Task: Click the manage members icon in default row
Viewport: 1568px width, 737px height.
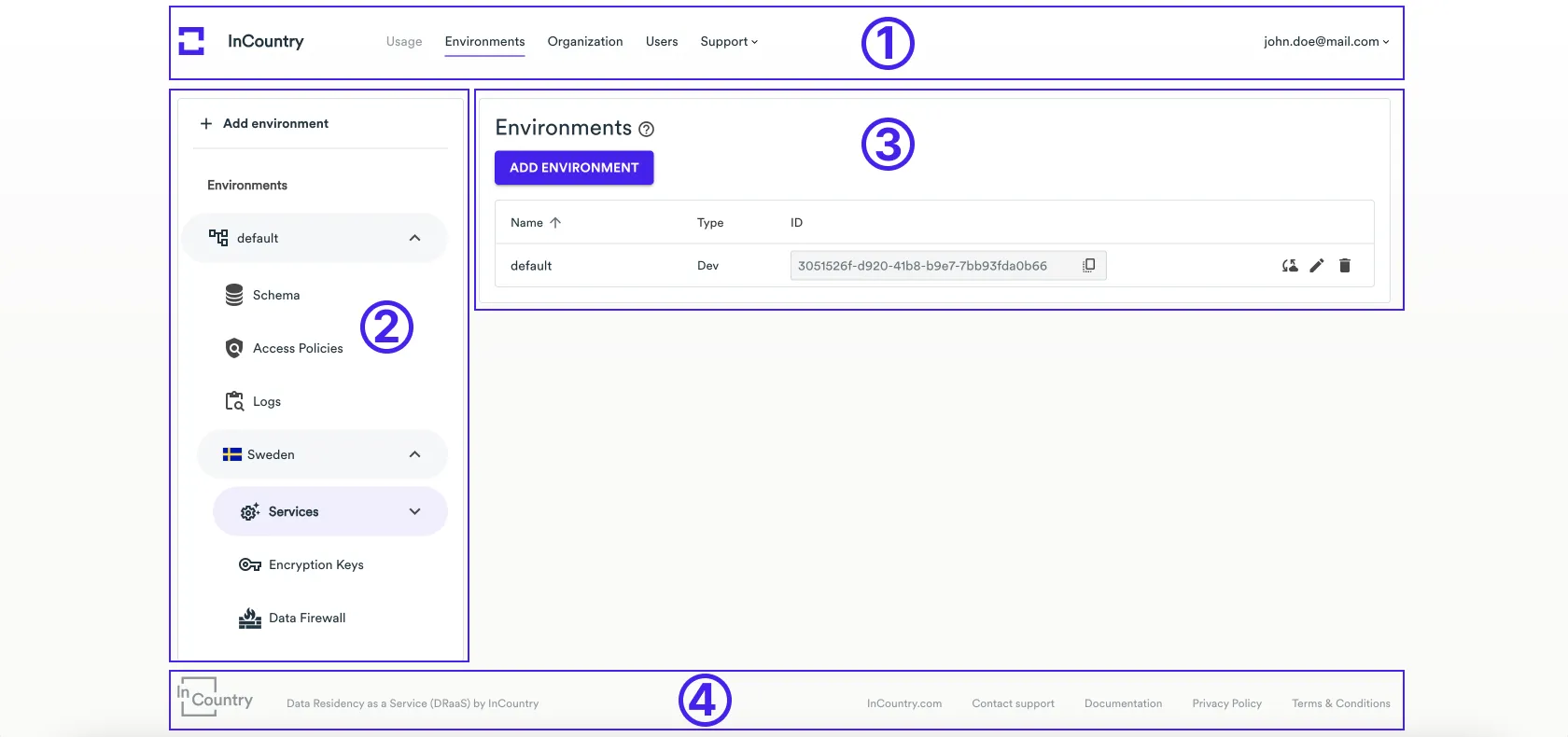Action: 1290,266
